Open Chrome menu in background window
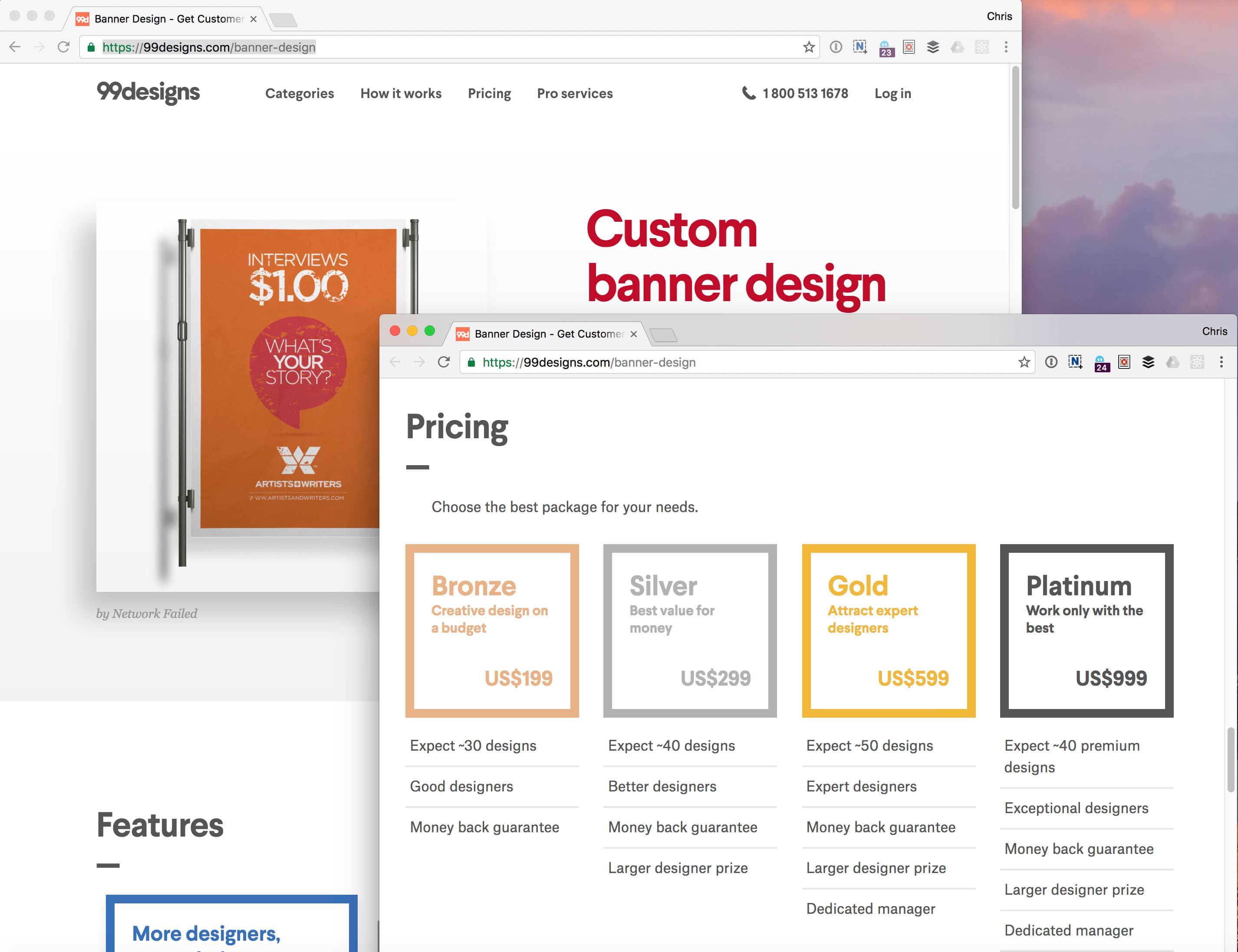 pyautogui.click(x=1006, y=47)
